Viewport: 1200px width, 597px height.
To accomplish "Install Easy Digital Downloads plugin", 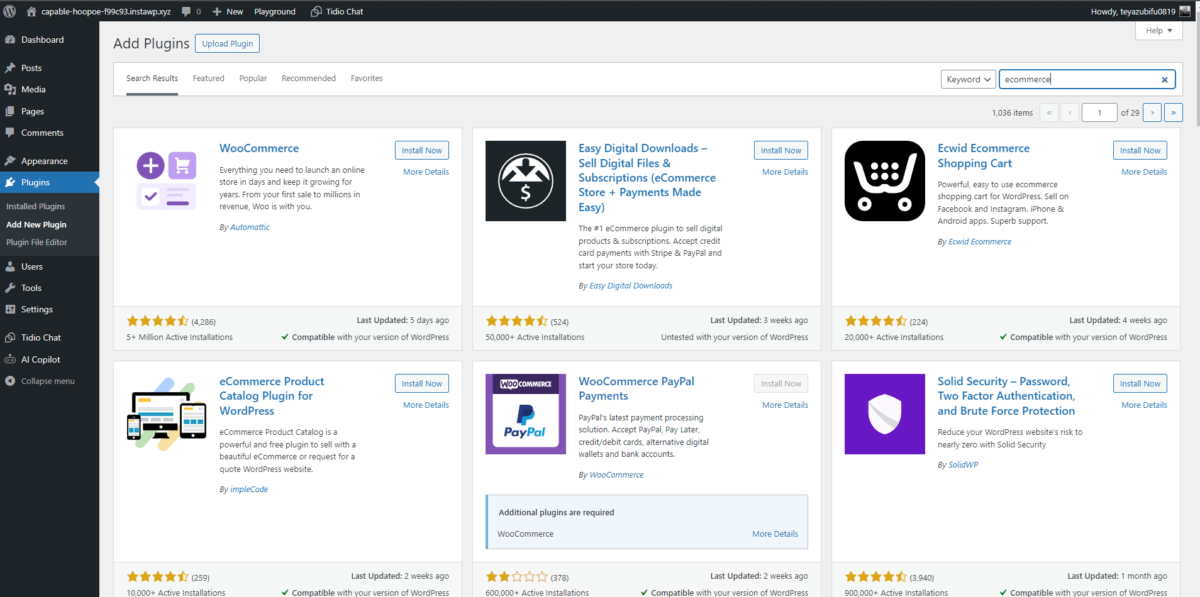I will 781,150.
